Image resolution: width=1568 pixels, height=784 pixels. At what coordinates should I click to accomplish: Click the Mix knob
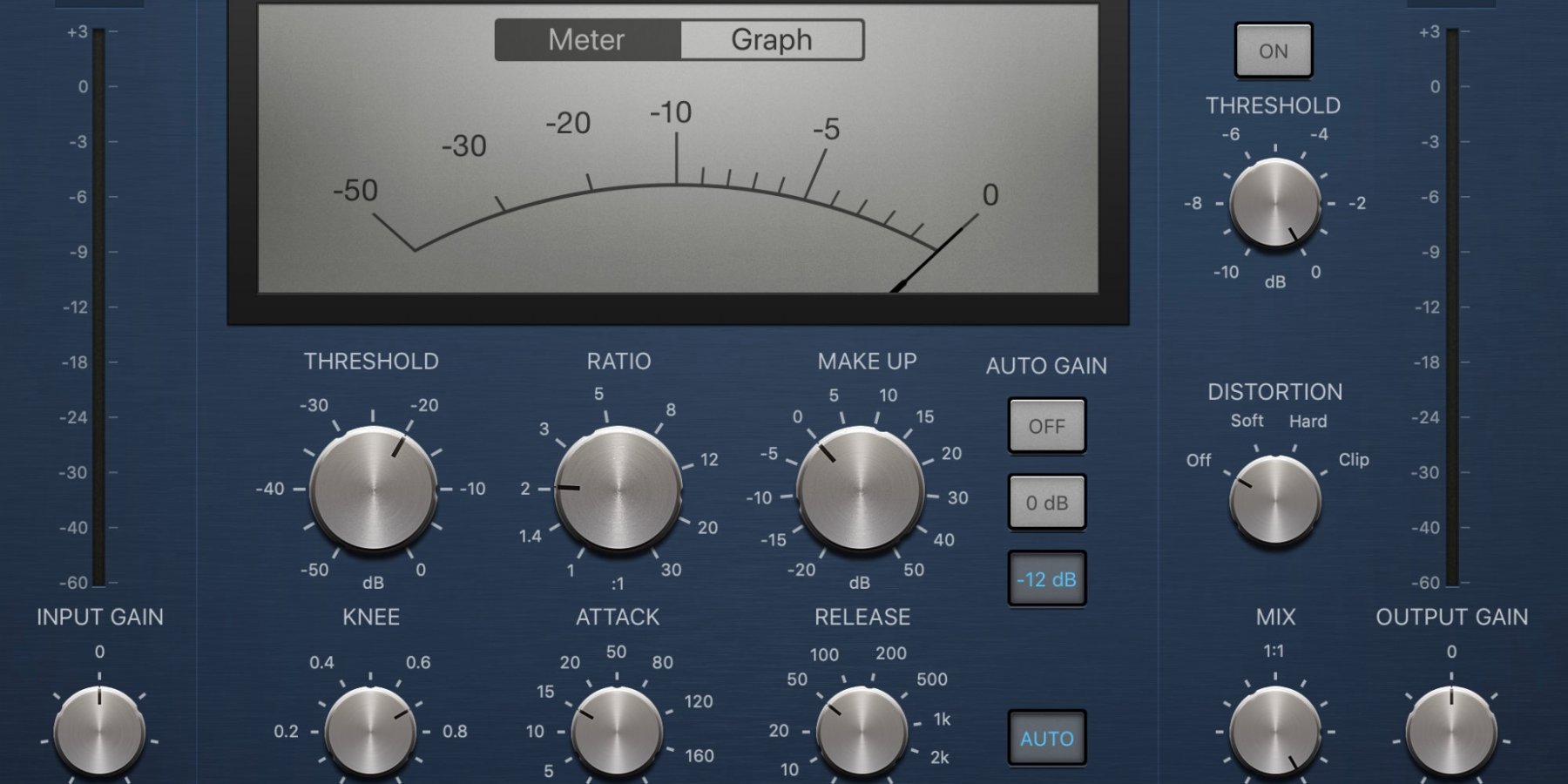[x=1274, y=732]
